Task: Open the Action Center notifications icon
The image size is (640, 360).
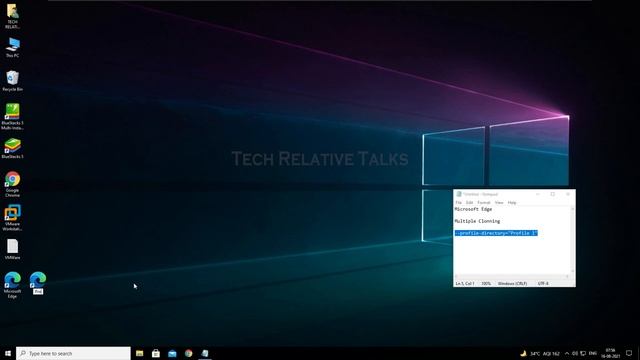Action: click(x=629, y=353)
